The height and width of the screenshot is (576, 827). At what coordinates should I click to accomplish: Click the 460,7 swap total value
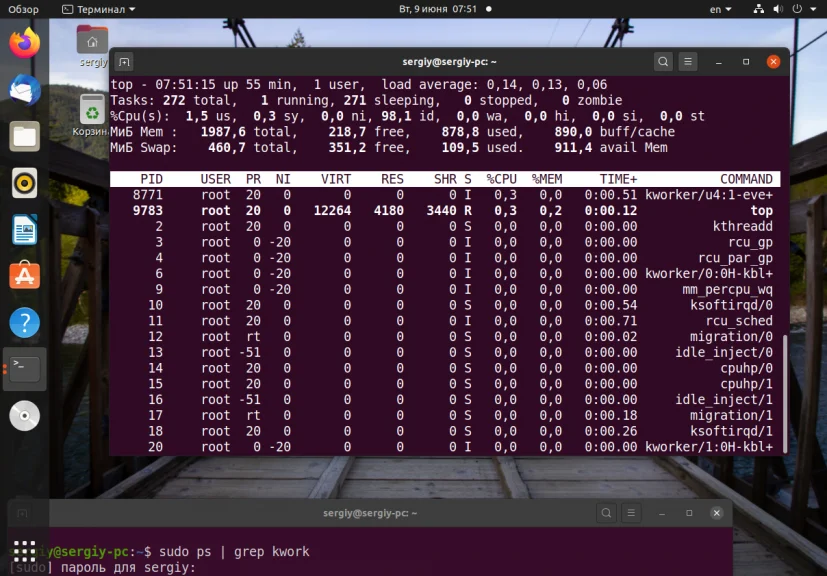coord(227,148)
